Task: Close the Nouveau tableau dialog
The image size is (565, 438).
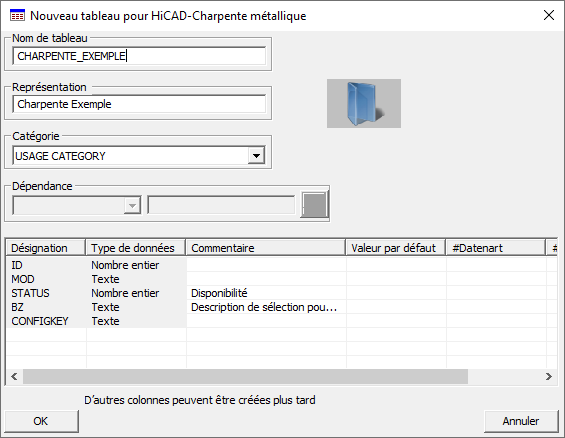Action: 549,15
